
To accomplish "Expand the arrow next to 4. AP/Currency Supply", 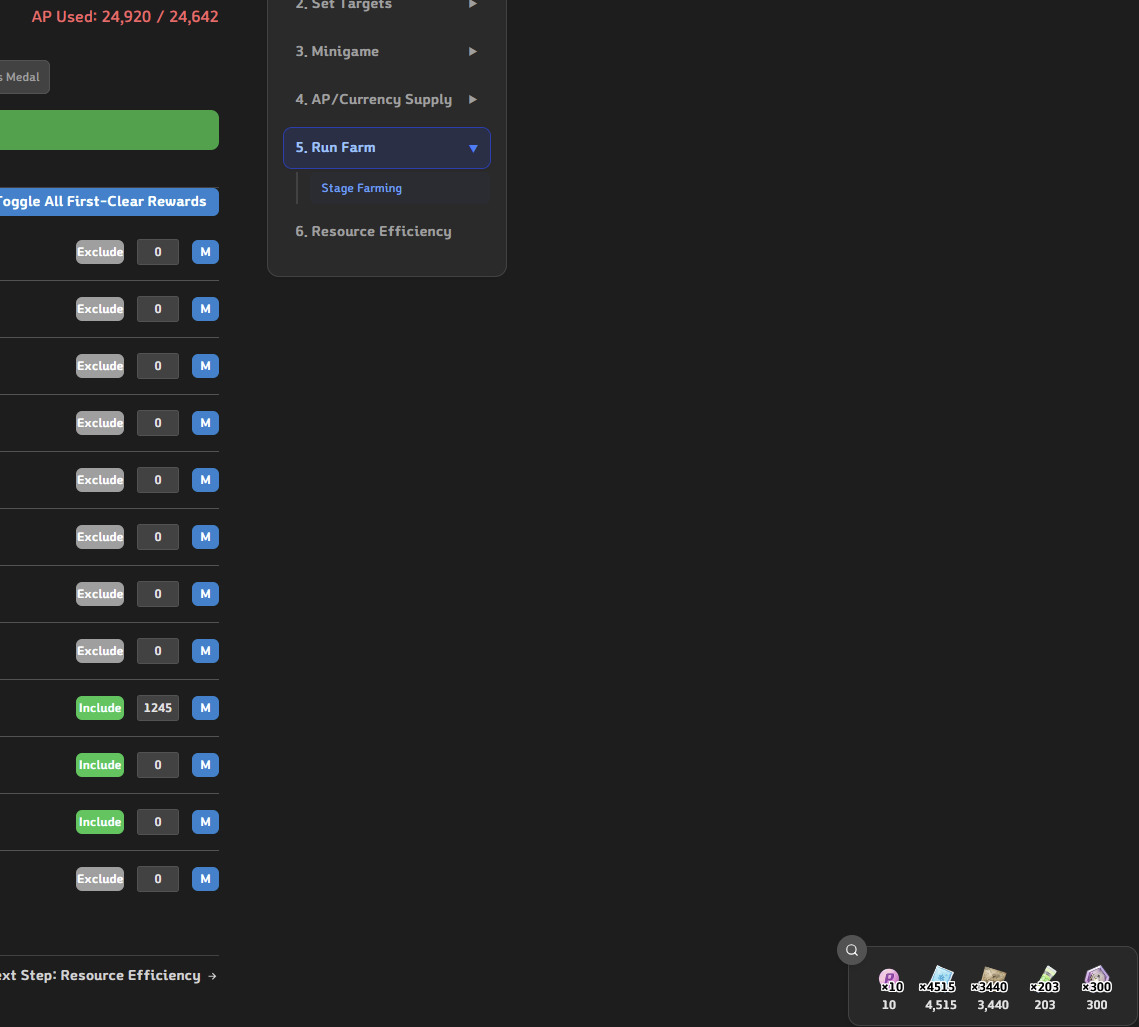I will click(x=473, y=100).
